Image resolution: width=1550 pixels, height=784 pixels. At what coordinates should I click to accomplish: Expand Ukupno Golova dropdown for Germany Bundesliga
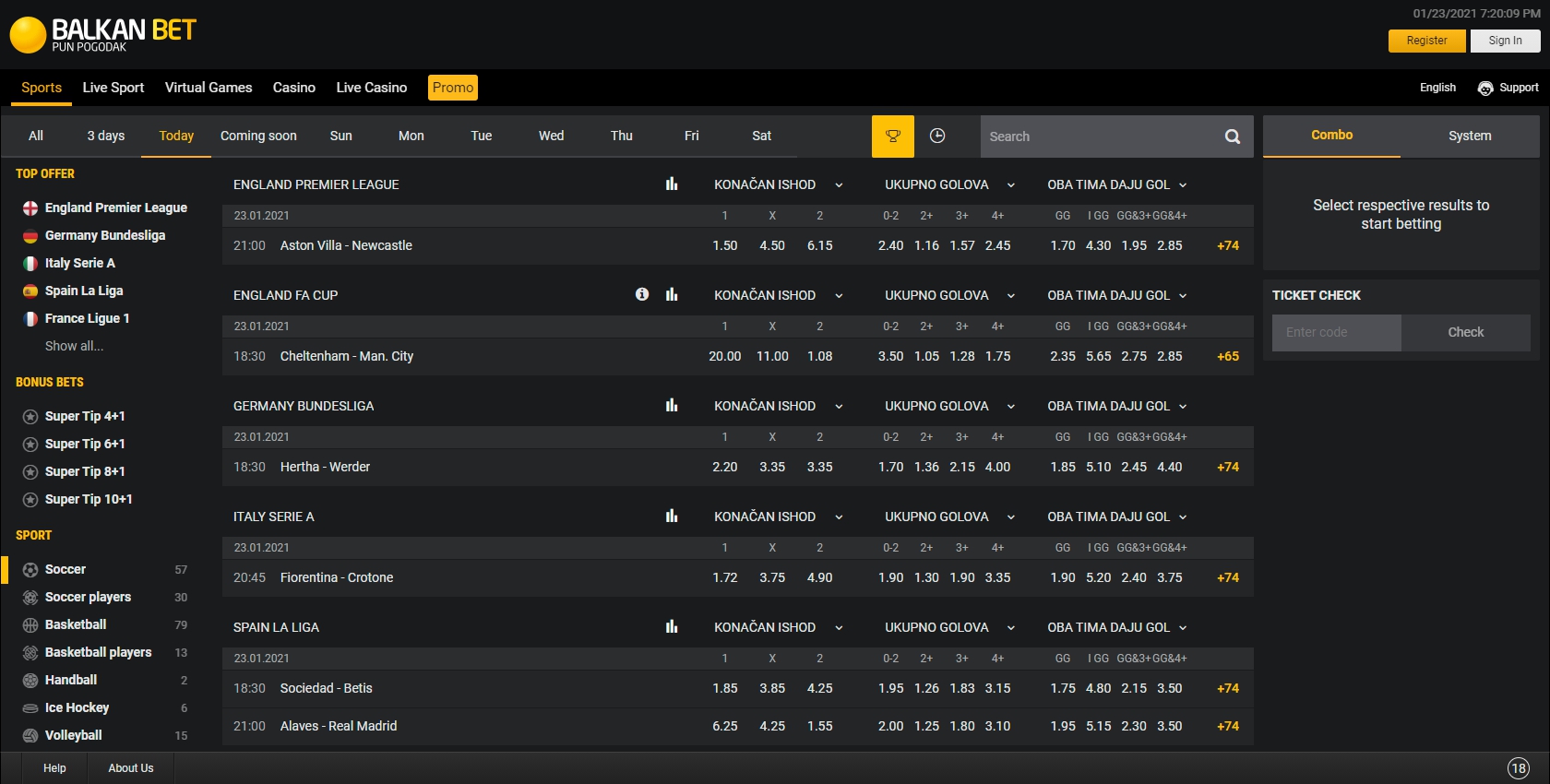[1011, 407]
